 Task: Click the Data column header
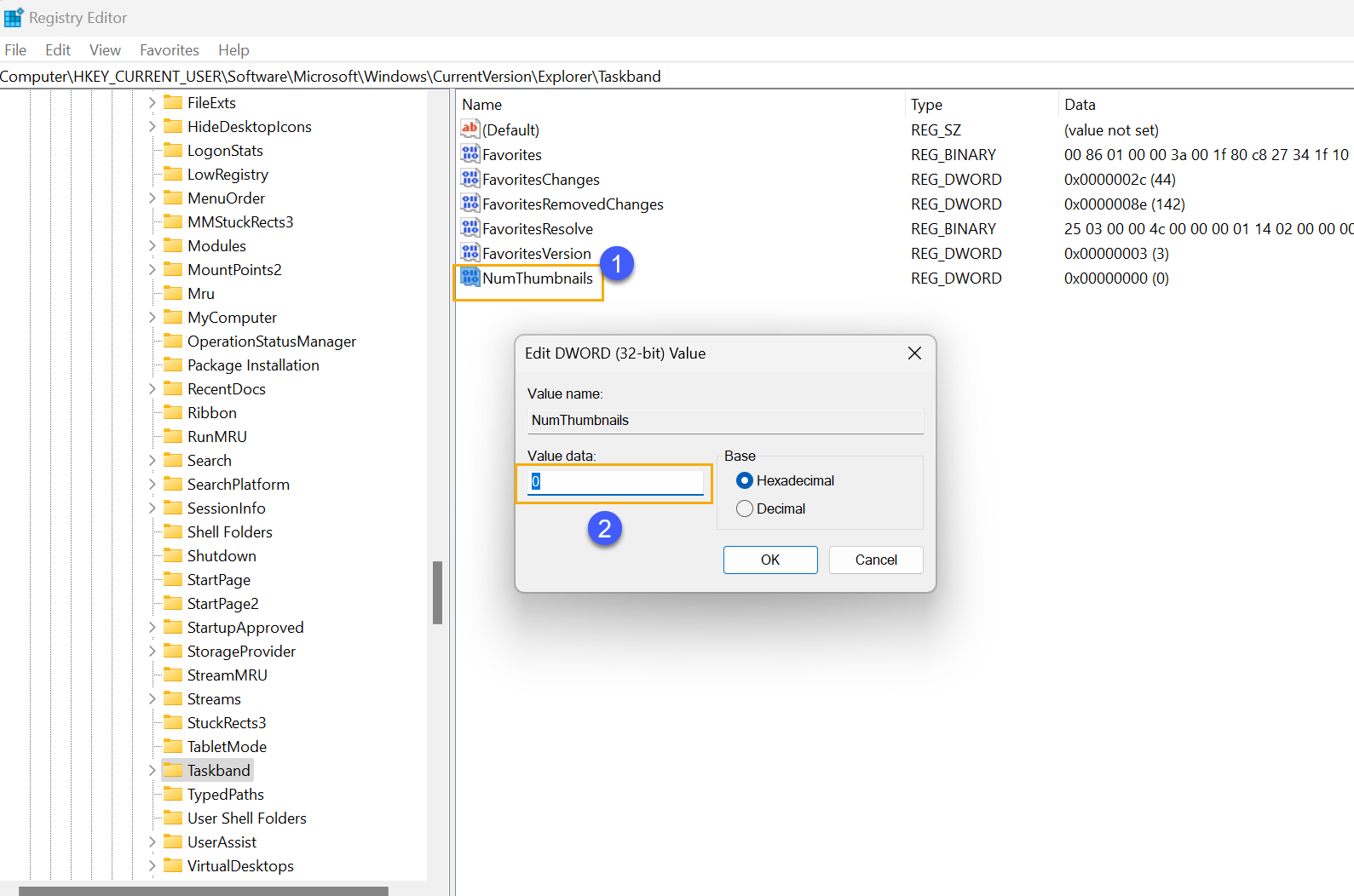[1206, 105]
